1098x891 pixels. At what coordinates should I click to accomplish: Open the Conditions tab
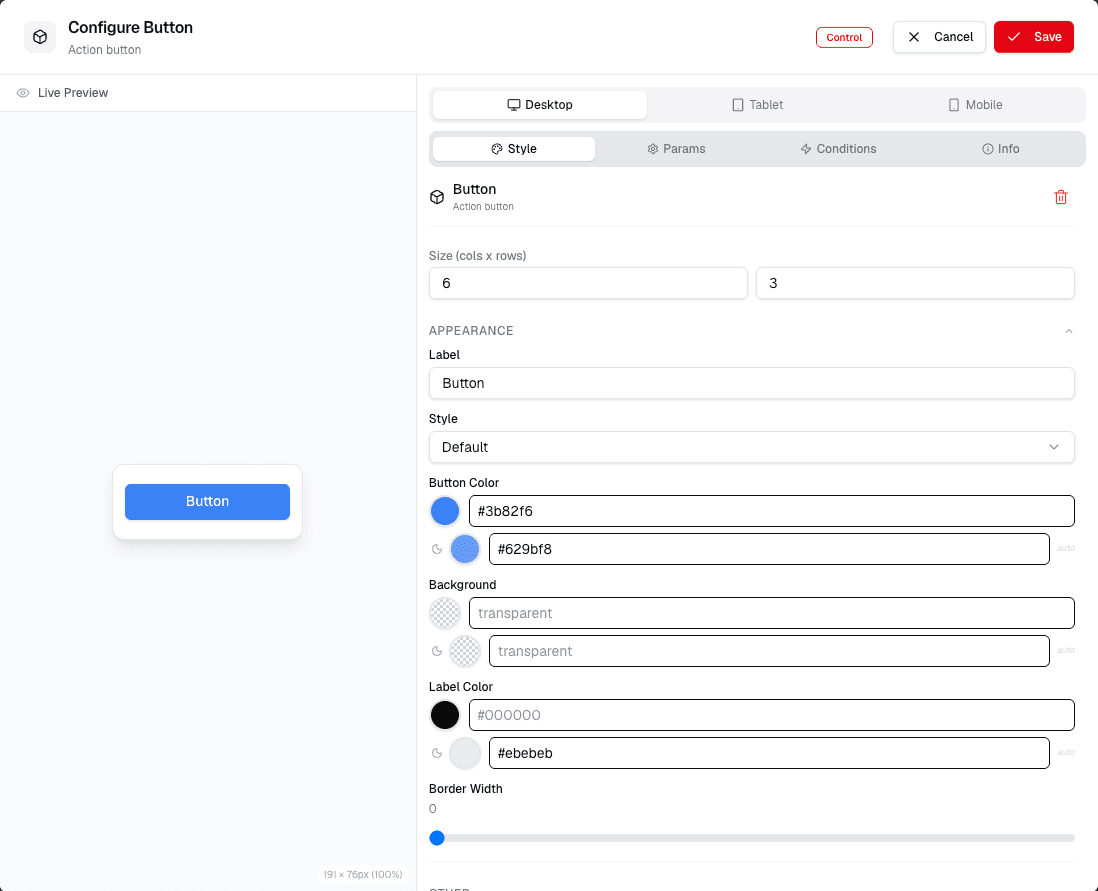(x=838, y=149)
